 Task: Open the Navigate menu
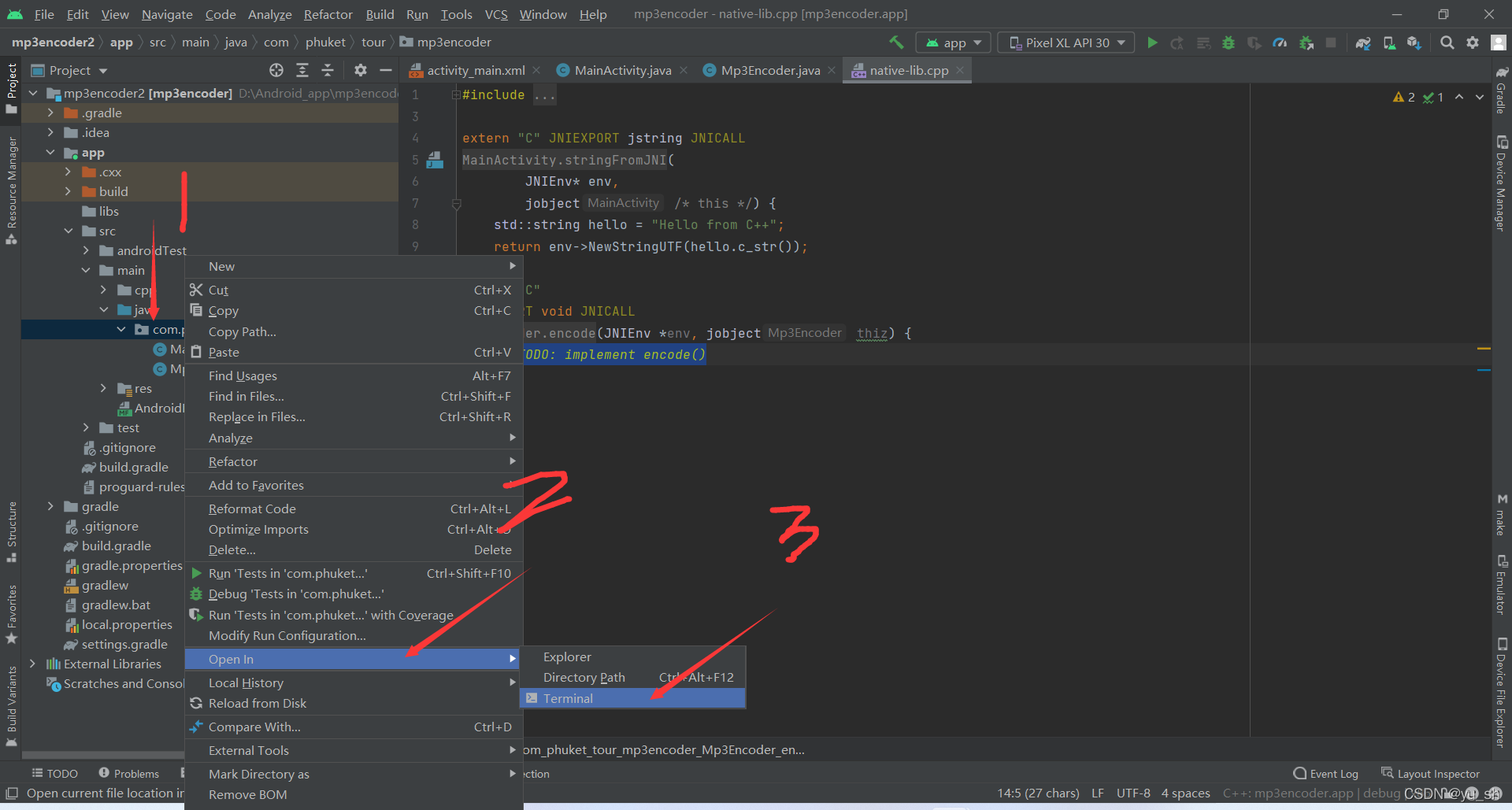click(167, 14)
